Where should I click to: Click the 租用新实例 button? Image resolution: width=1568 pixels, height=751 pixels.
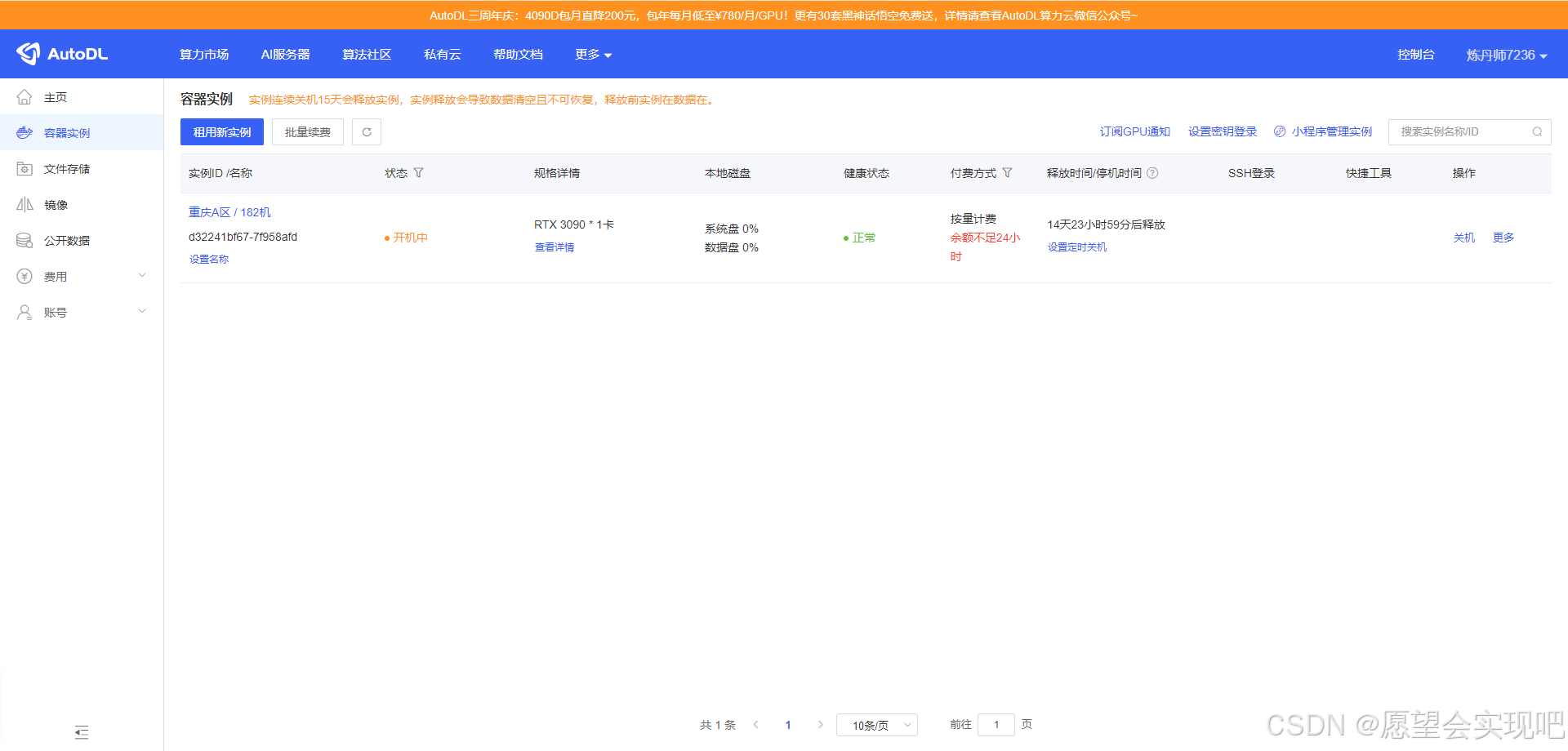click(222, 132)
